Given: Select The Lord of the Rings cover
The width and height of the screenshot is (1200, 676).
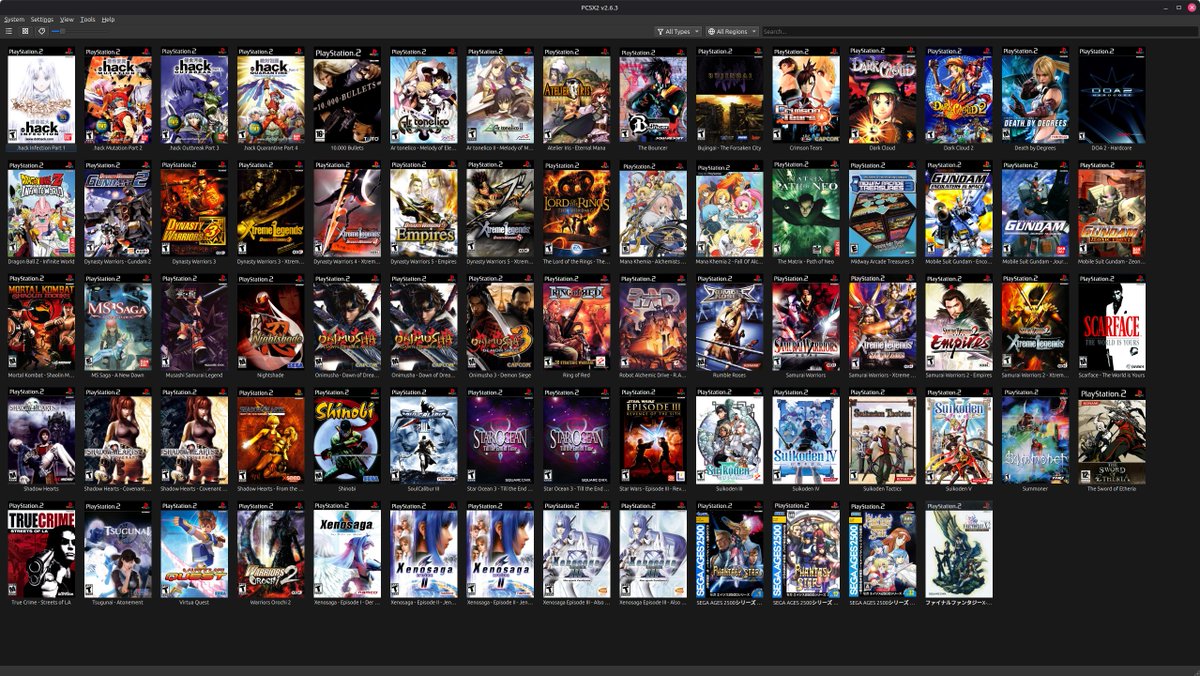Looking at the screenshot, I should (577, 209).
